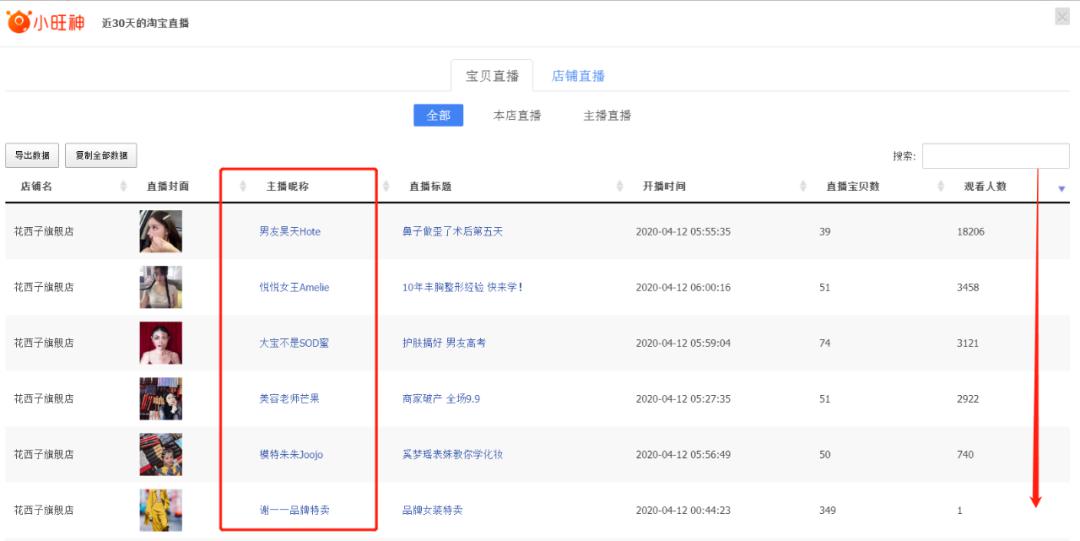Select the 本店直播 filter
Image resolution: width=1080 pixels, height=541 pixels.
coord(517,115)
